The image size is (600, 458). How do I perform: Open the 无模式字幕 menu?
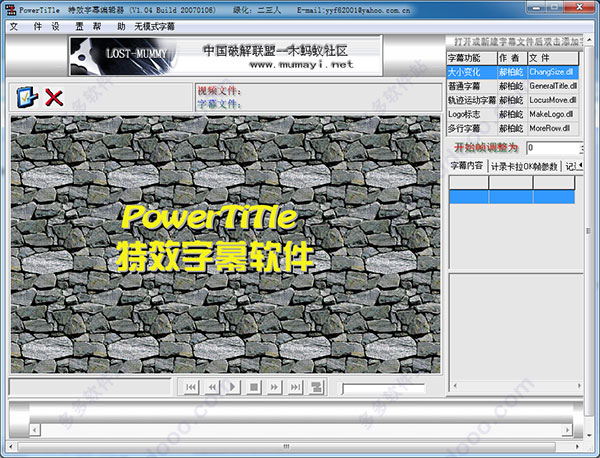tap(154, 26)
